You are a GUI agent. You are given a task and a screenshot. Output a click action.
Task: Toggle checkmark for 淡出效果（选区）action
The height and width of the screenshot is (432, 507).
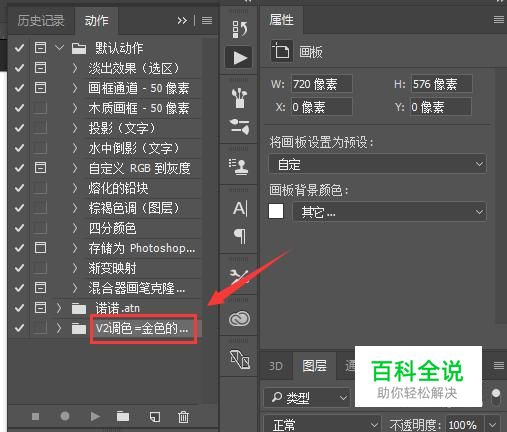tap(19, 68)
